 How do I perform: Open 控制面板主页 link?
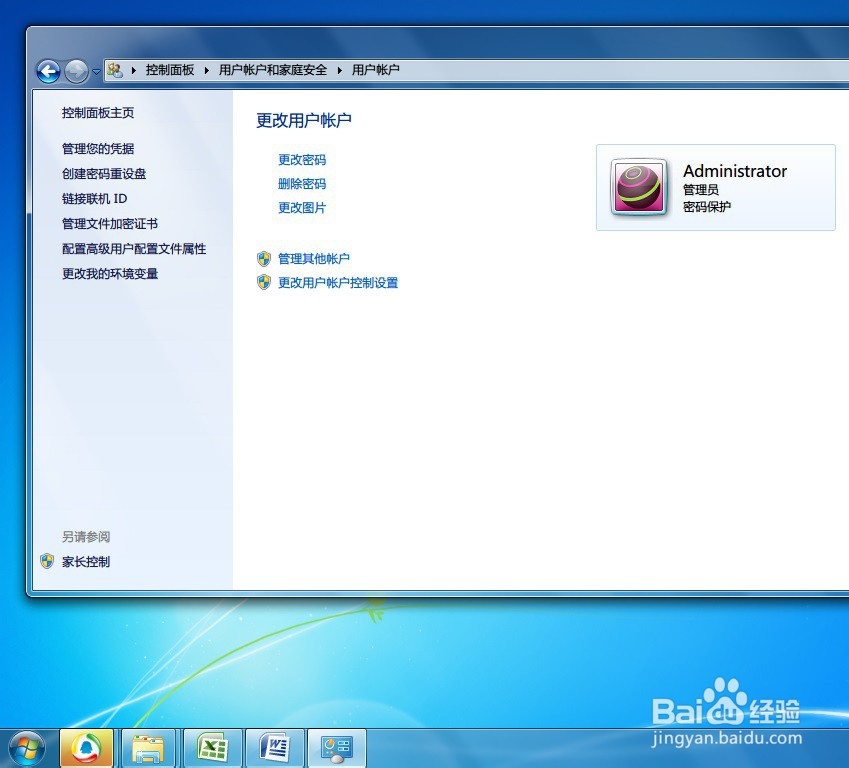(x=98, y=113)
